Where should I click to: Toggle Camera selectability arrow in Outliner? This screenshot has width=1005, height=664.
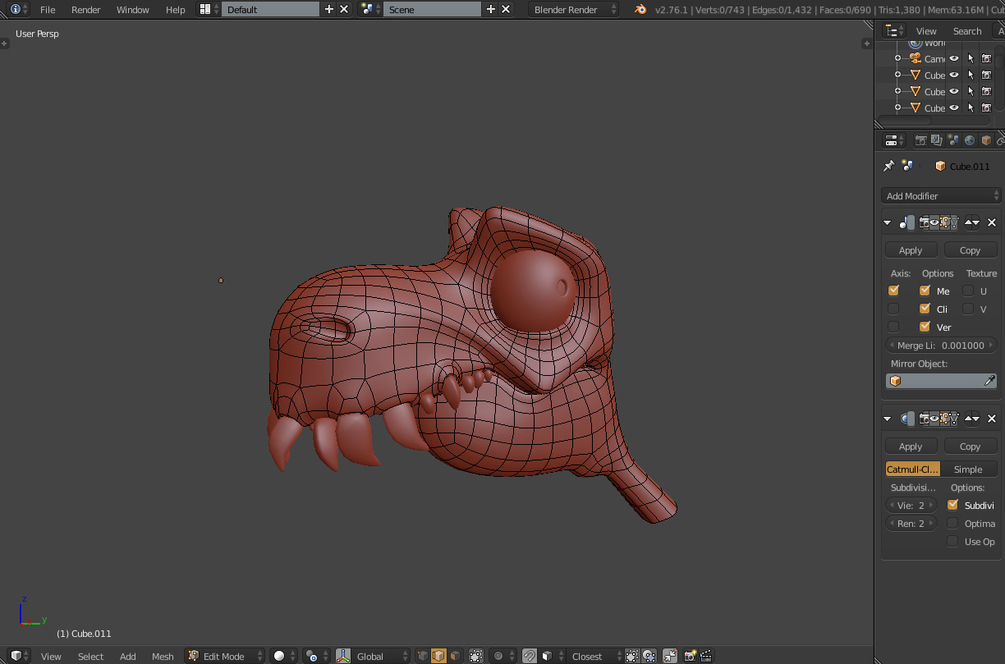click(x=970, y=58)
